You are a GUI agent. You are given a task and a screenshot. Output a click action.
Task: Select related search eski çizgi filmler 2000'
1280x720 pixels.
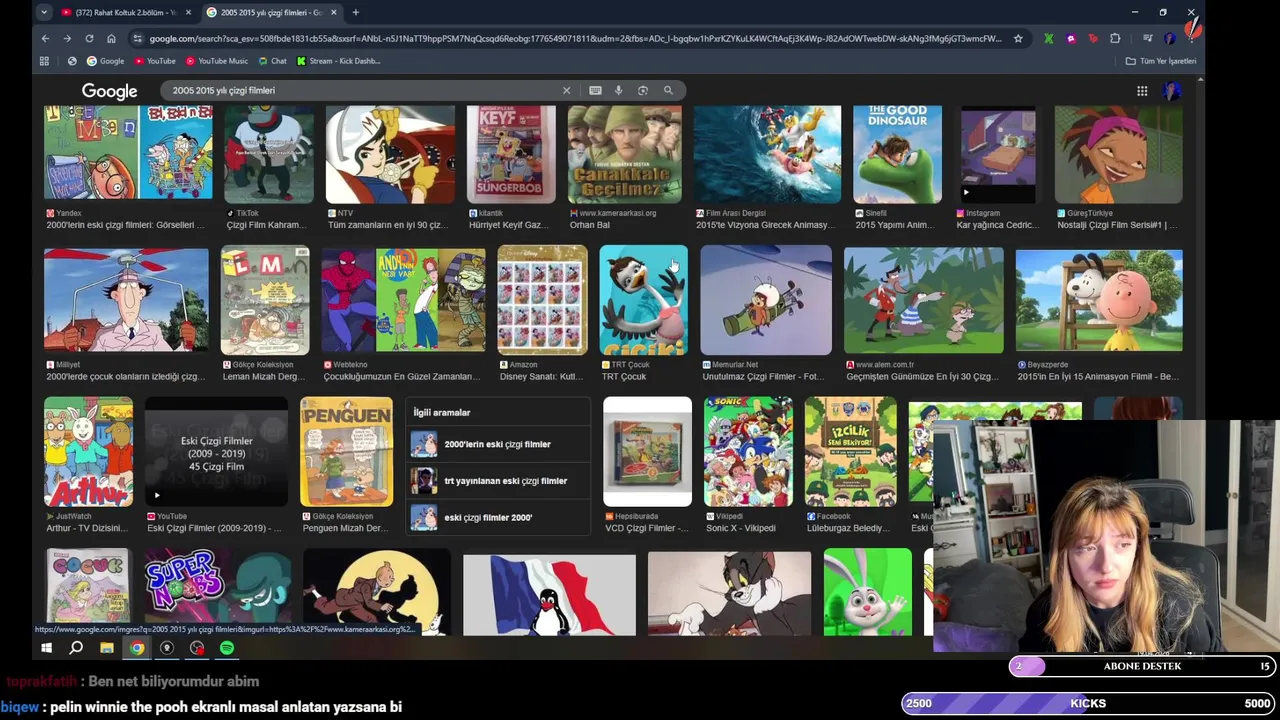coord(498,517)
